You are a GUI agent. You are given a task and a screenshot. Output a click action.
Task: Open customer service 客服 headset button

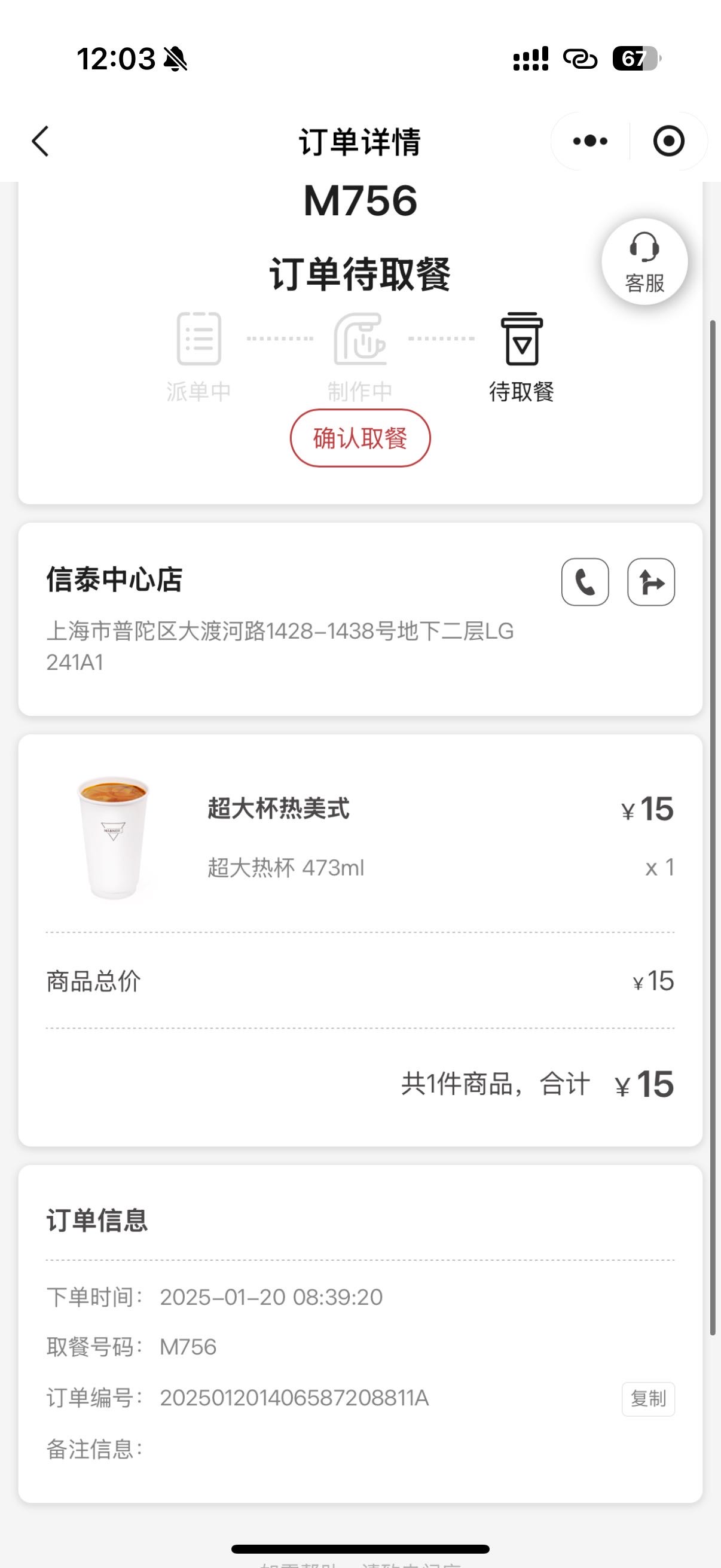click(x=644, y=262)
